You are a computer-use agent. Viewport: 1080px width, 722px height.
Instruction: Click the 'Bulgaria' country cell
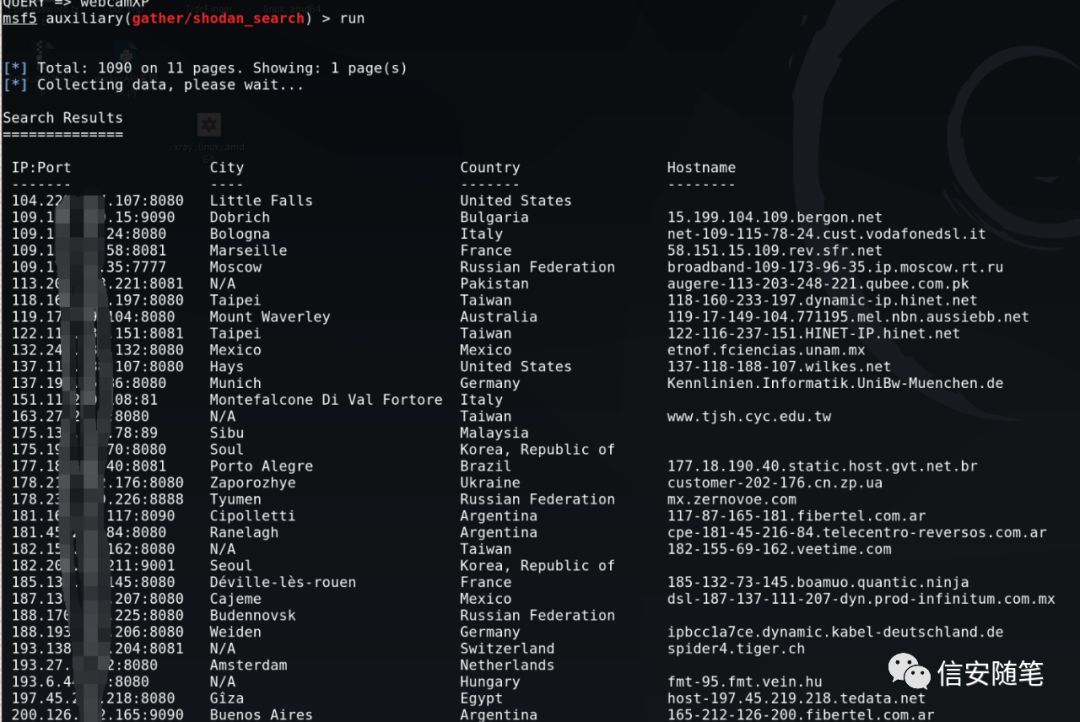coord(494,217)
